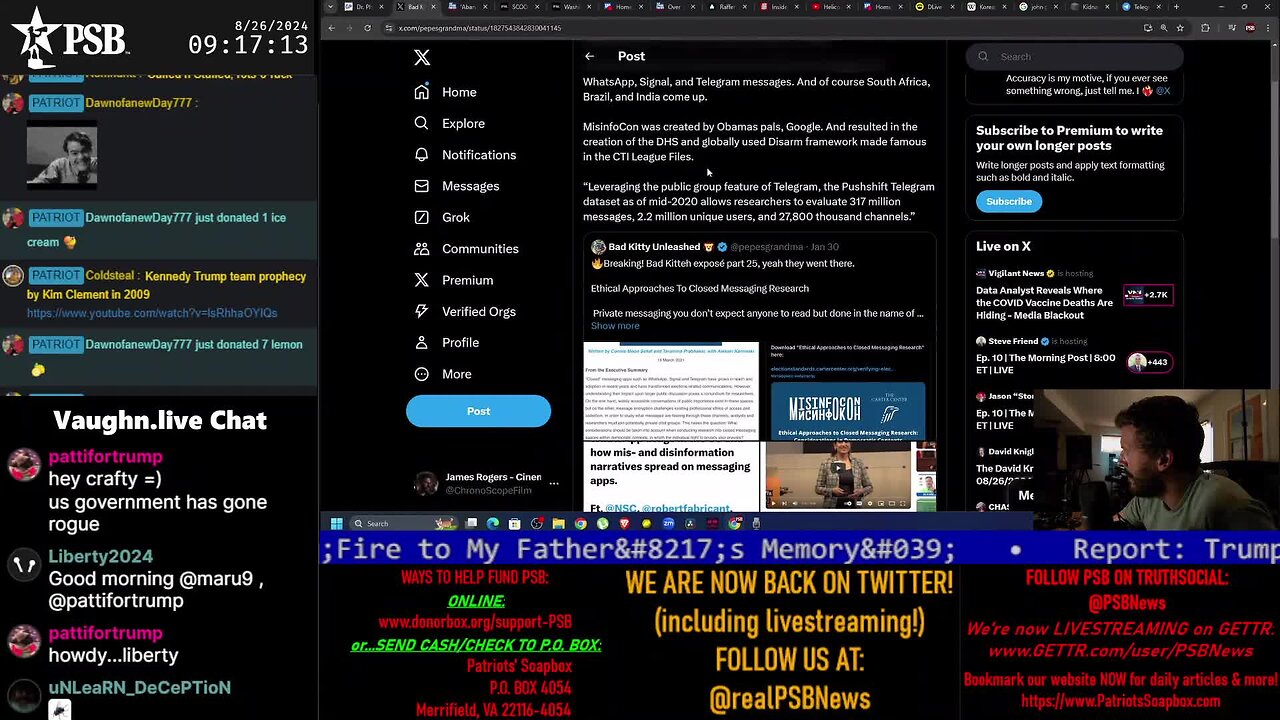The image size is (1280, 720).
Task: Click the X search field
Action: 1075,57
